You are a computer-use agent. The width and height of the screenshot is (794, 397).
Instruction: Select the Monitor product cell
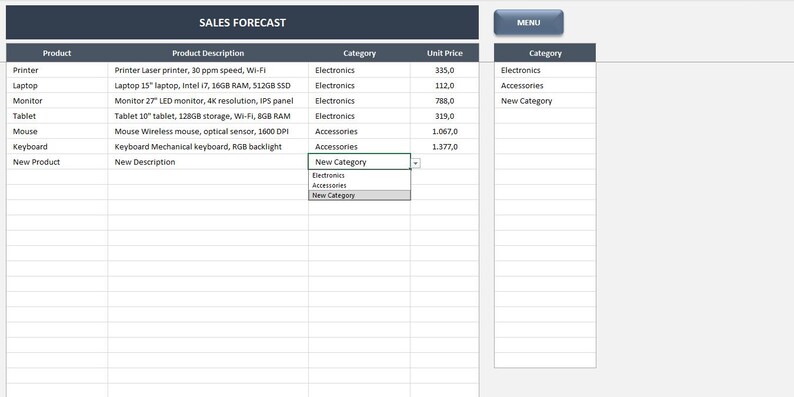coord(57,101)
